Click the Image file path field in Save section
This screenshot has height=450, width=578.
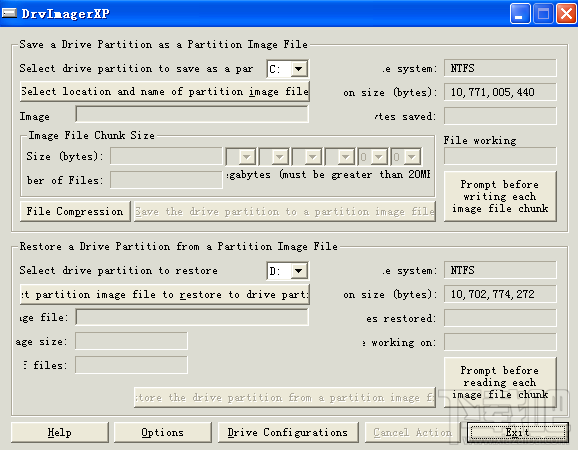coord(192,114)
